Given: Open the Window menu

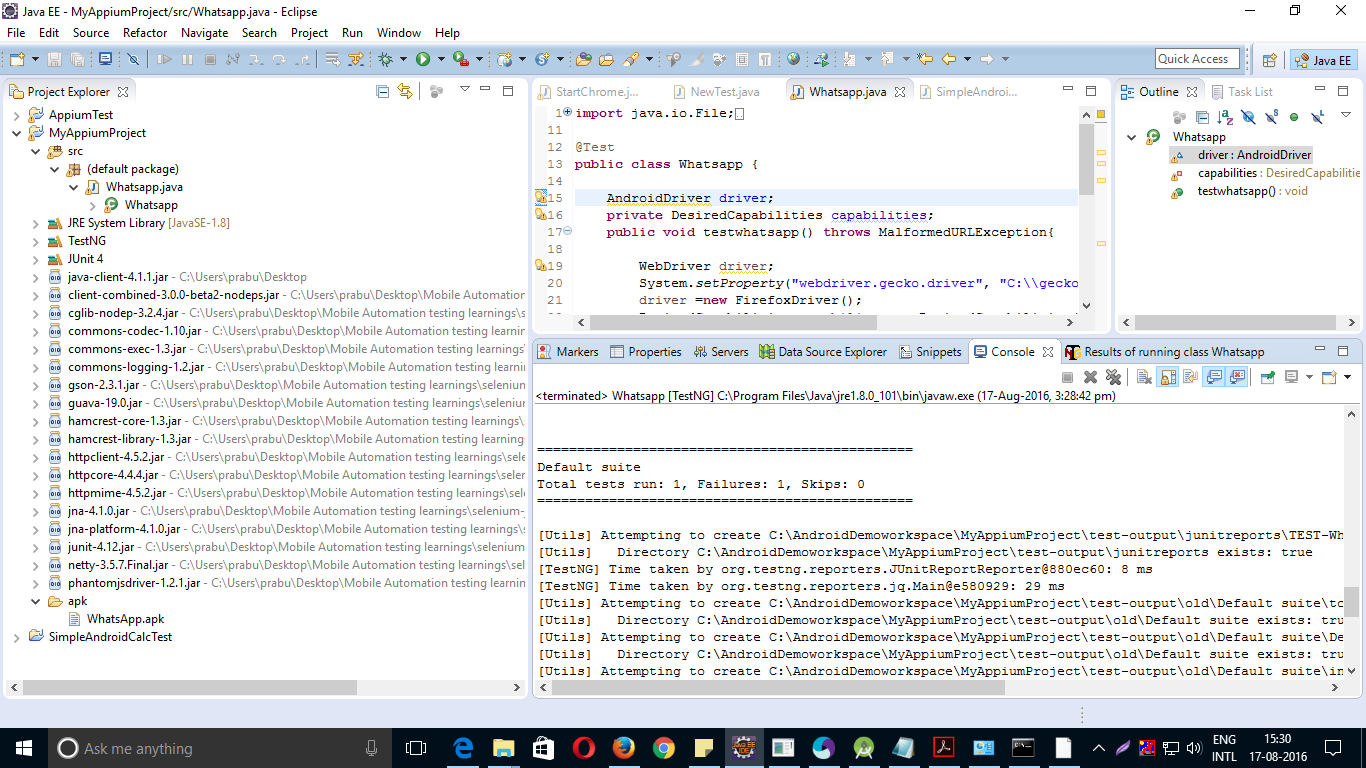Looking at the screenshot, I should tap(399, 32).
